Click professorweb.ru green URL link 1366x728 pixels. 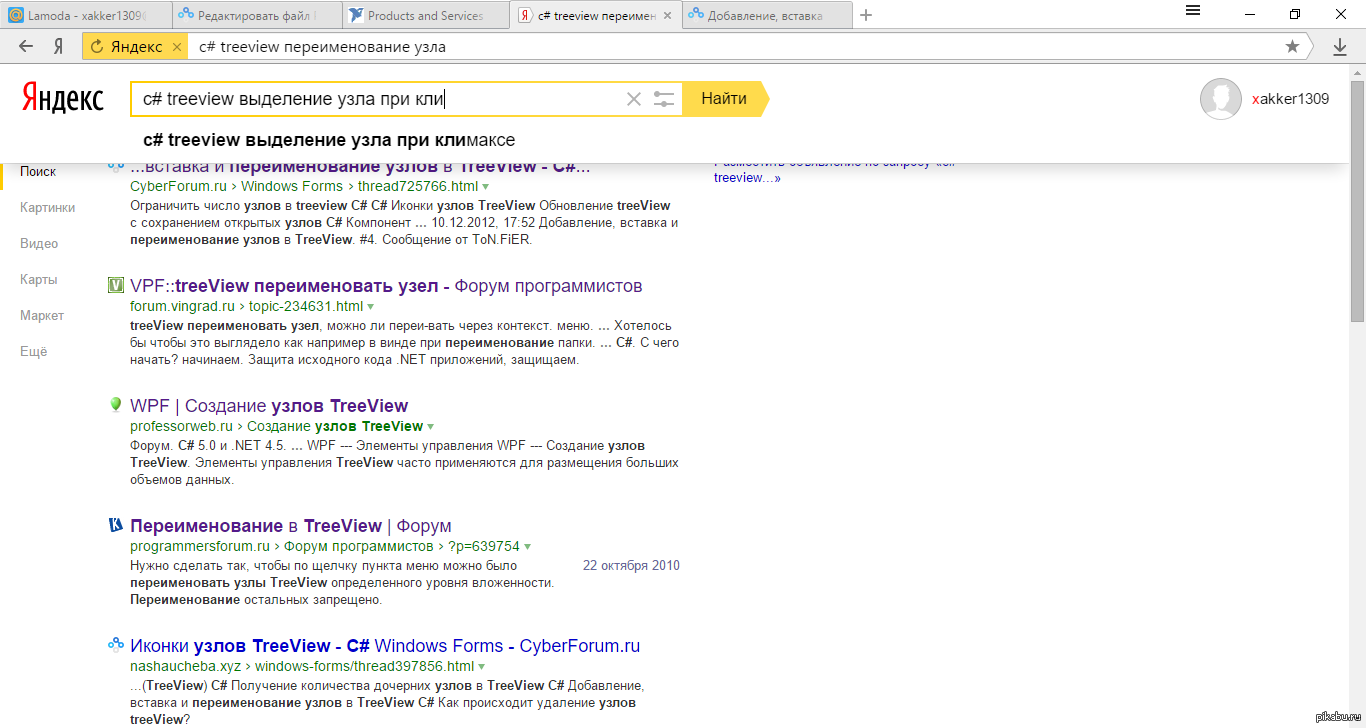click(x=181, y=427)
